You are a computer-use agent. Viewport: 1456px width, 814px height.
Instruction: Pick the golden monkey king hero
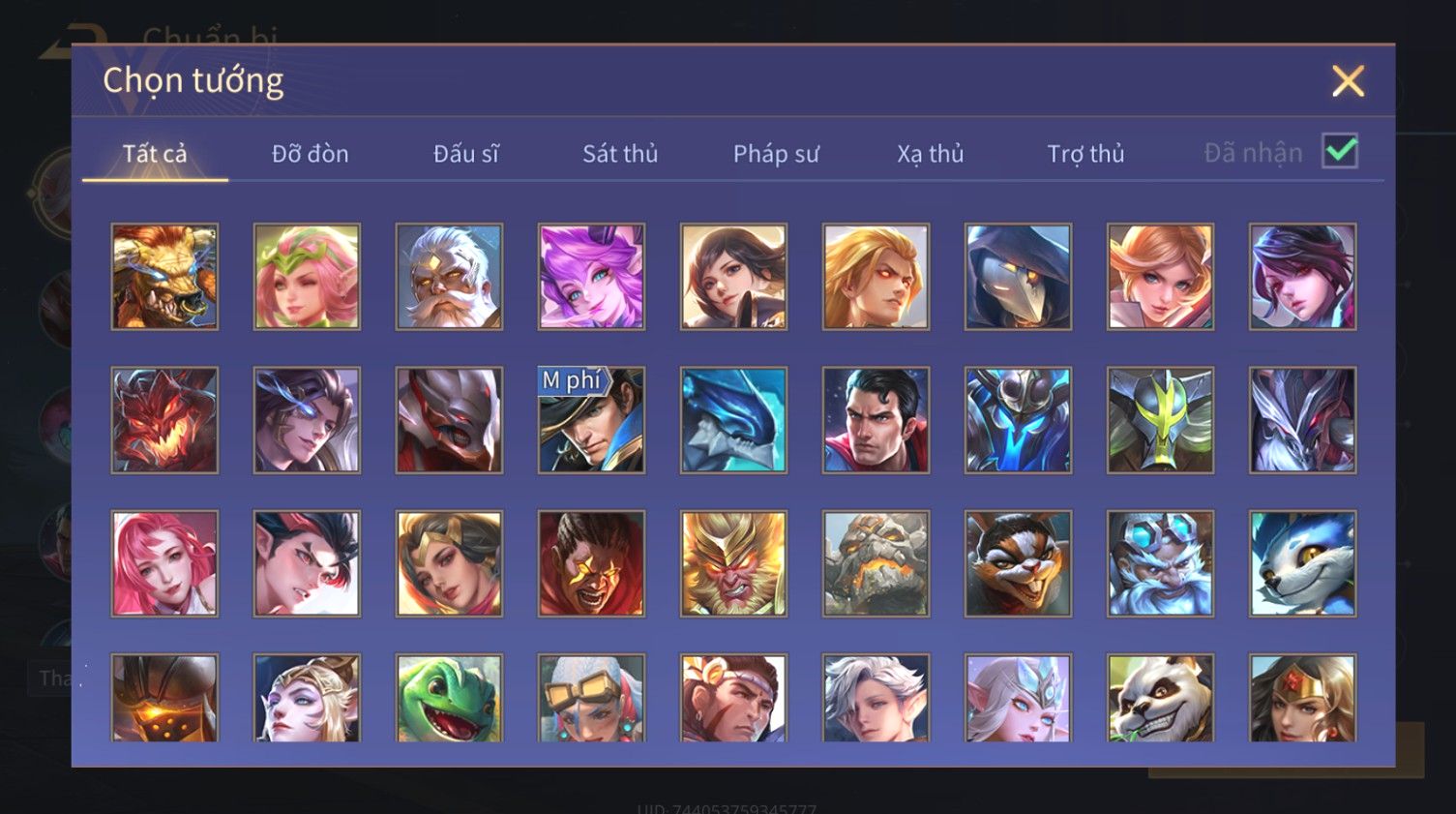(733, 563)
